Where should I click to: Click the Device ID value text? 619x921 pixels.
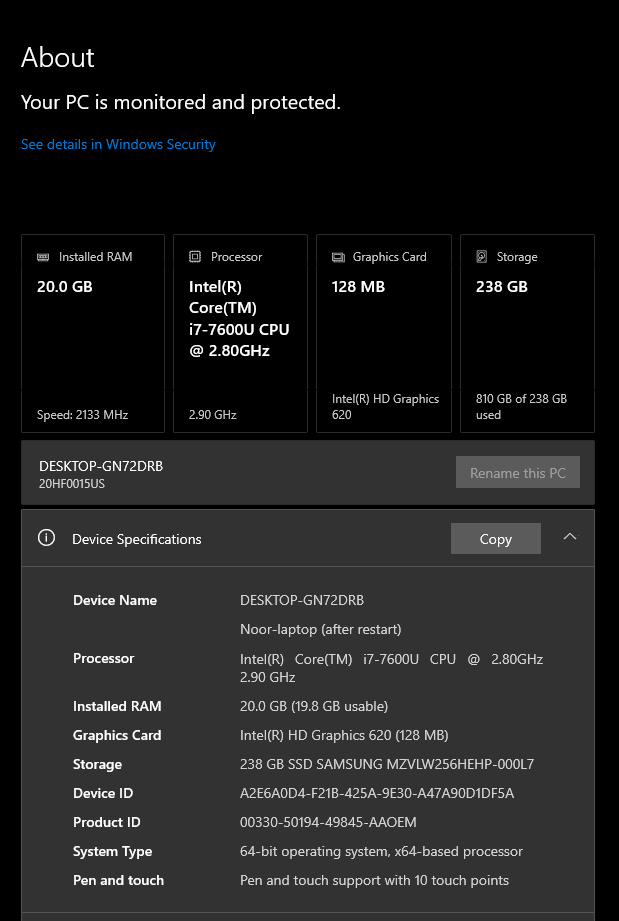[377, 793]
